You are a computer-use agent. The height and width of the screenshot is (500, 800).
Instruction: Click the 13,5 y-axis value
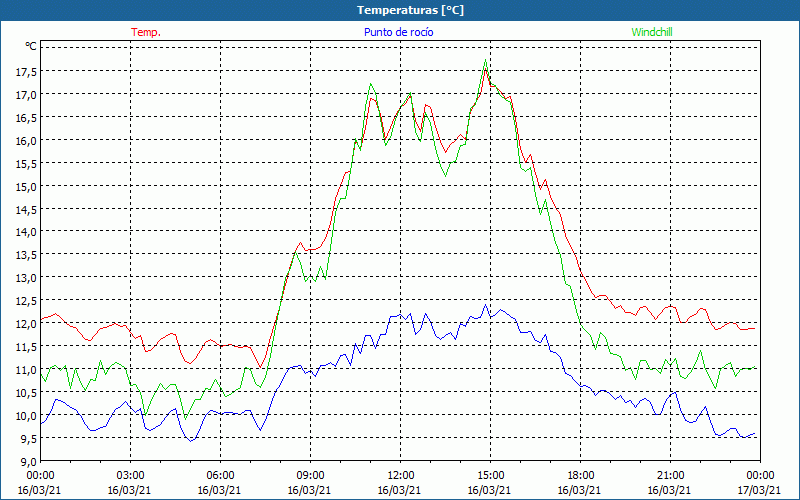[27, 255]
